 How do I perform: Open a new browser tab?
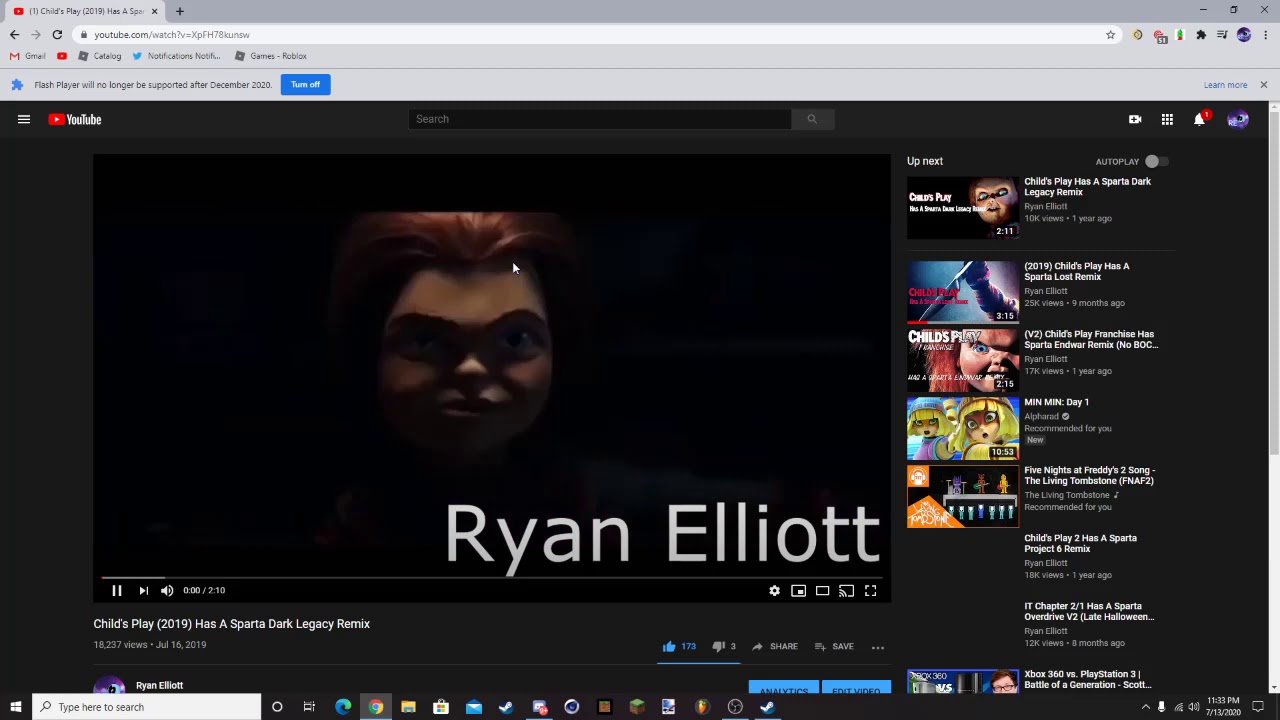click(179, 11)
